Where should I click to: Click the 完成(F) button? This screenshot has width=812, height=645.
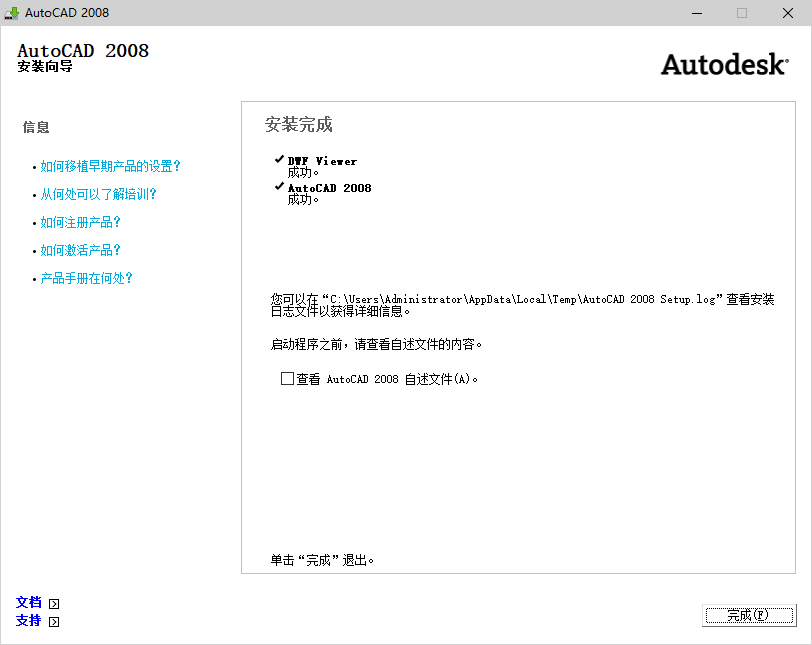[748, 615]
